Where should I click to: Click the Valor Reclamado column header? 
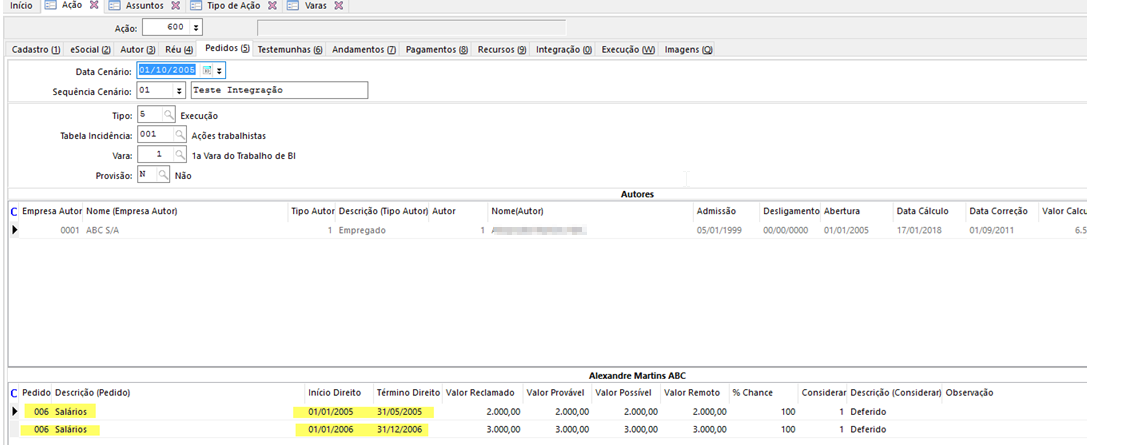(479, 392)
